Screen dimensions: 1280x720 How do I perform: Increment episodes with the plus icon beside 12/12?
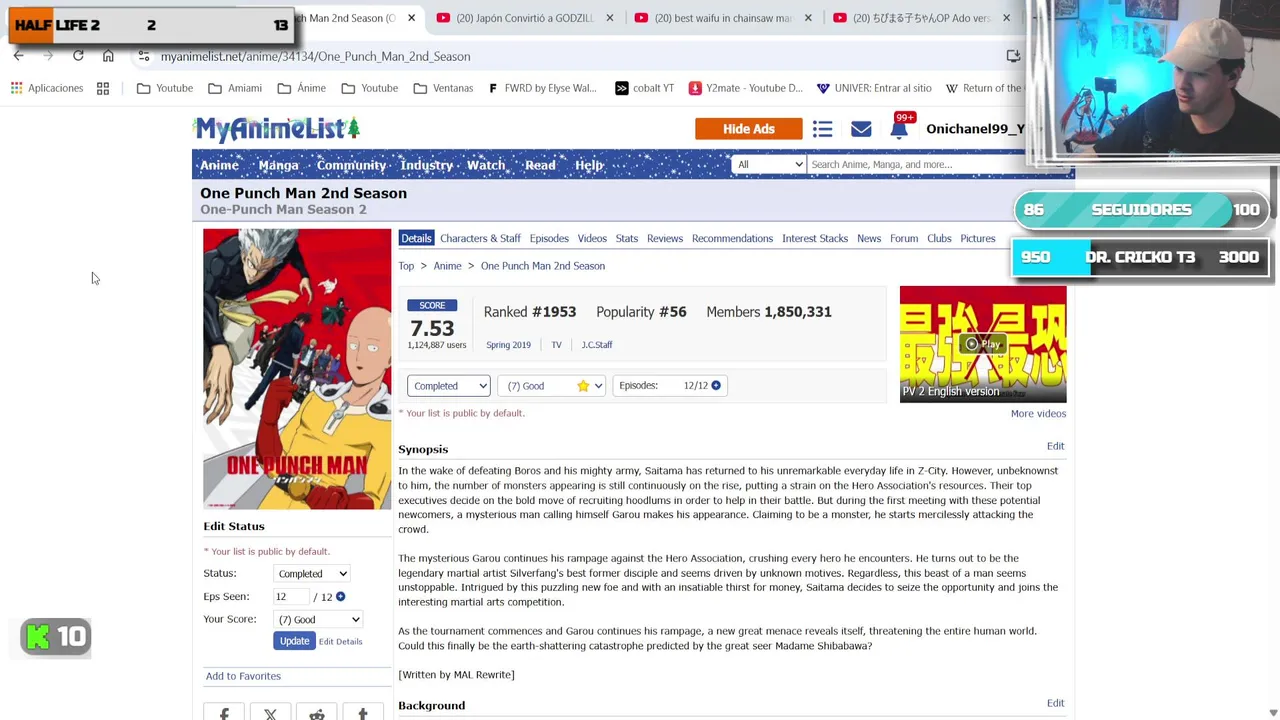716,385
